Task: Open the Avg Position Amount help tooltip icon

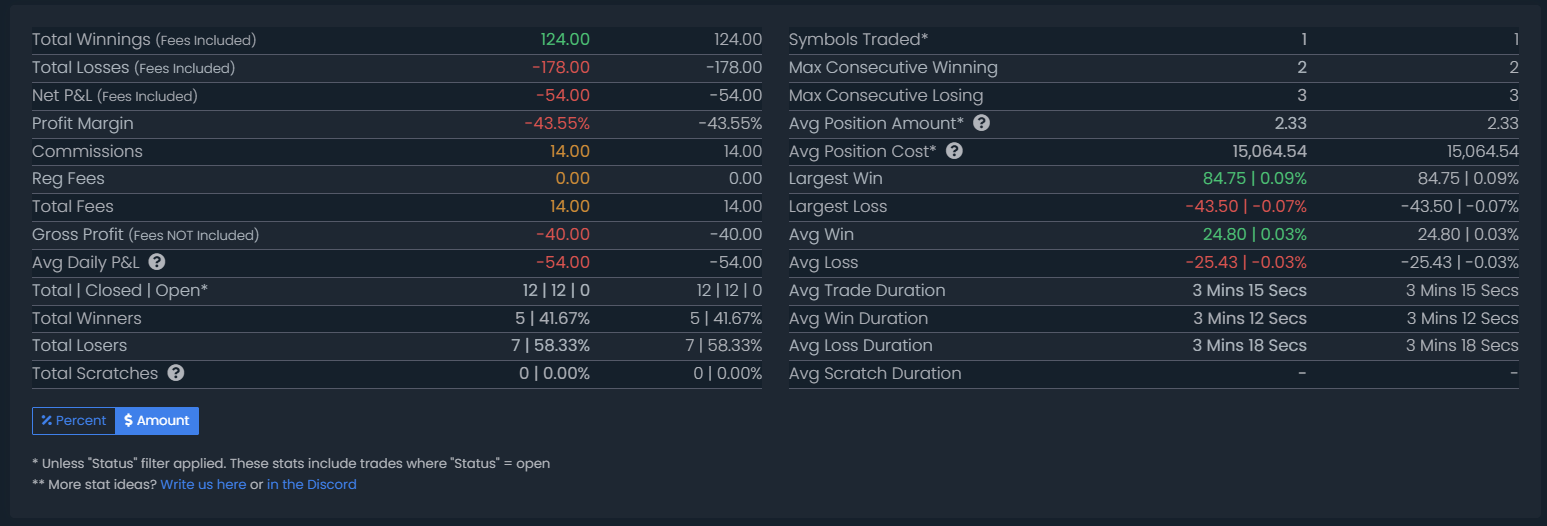Action: click(x=982, y=124)
